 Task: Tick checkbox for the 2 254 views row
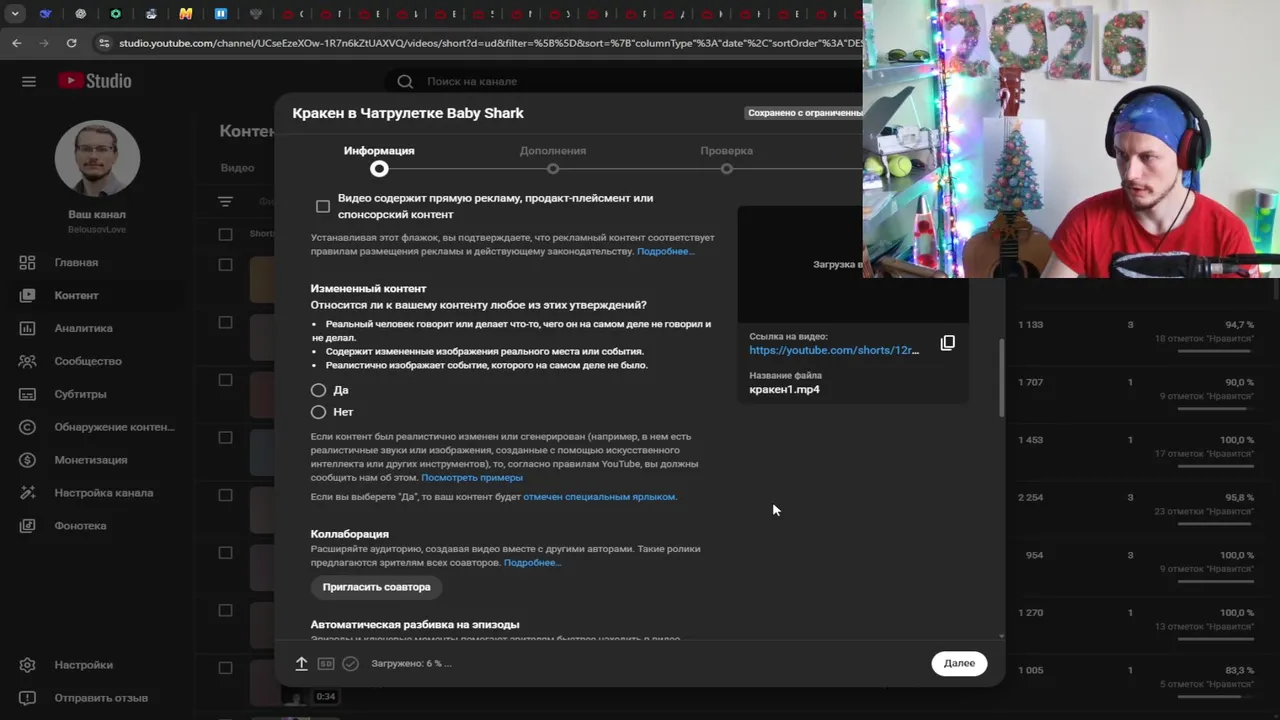(225, 495)
